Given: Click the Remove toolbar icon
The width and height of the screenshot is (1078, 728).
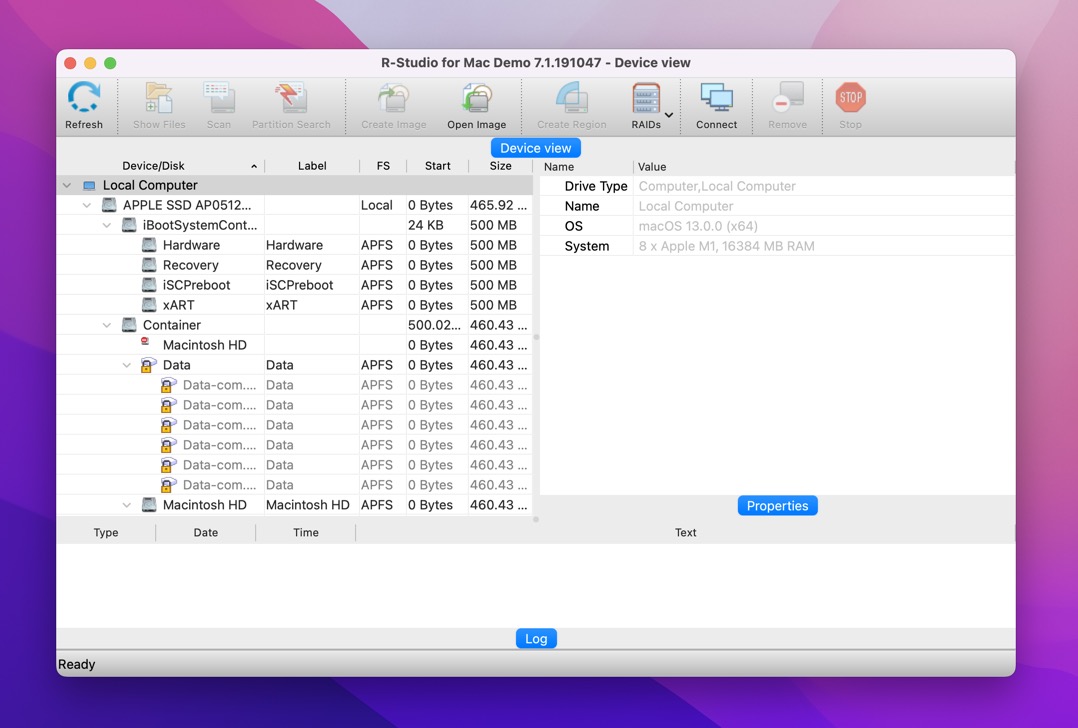Looking at the screenshot, I should (787, 98).
